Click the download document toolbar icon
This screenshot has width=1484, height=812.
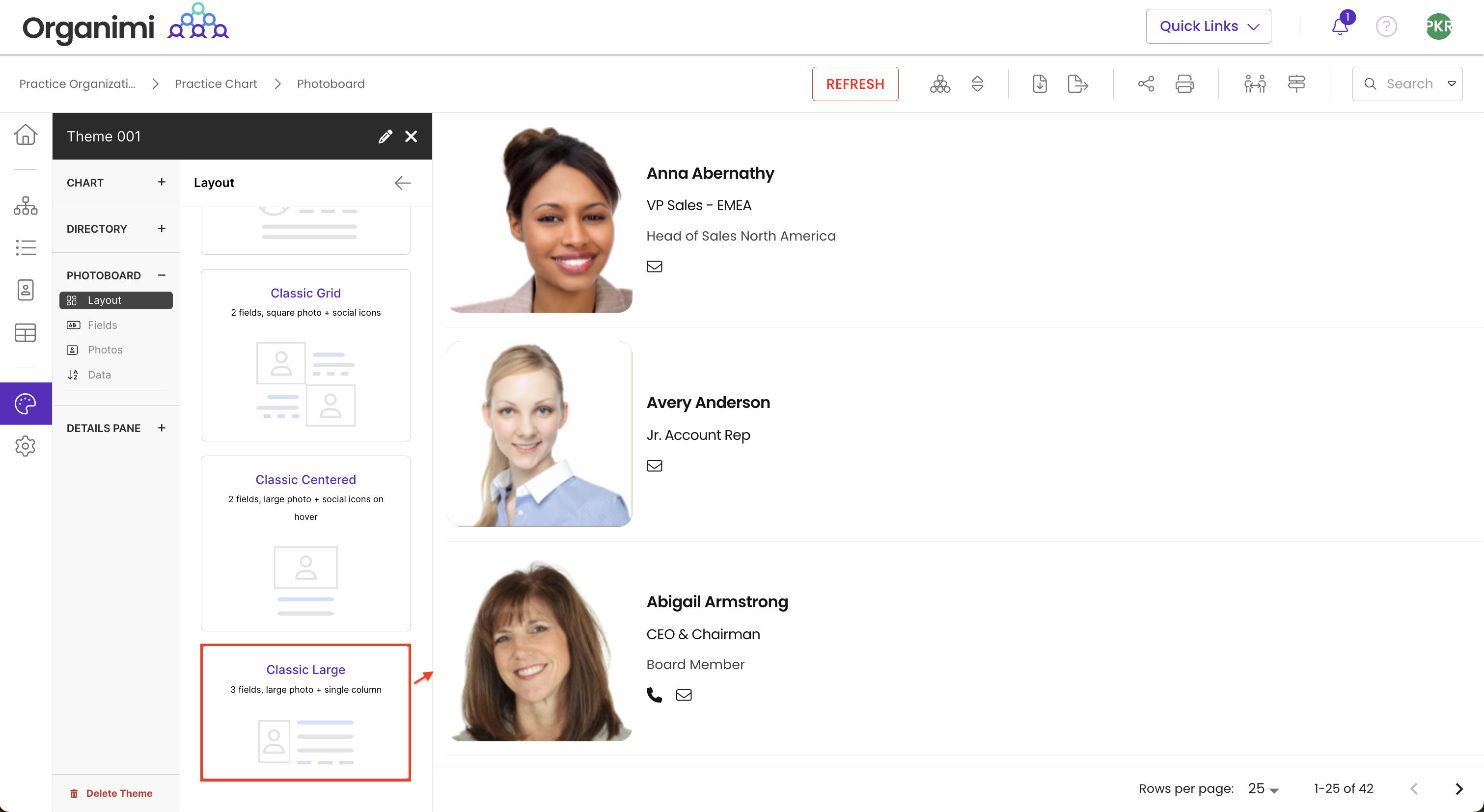pos(1040,84)
